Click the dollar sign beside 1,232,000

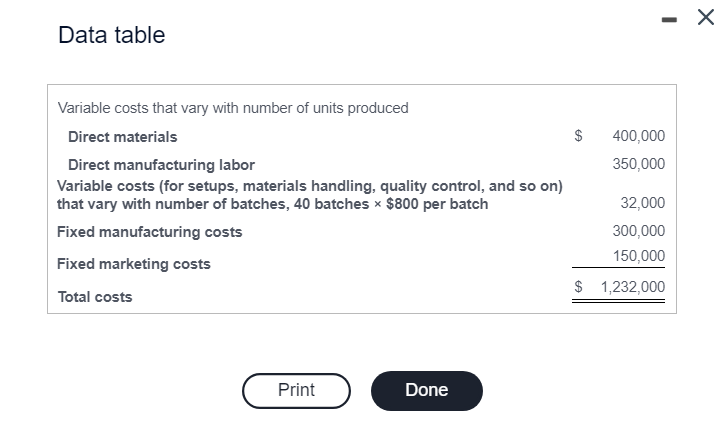point(578,287)
